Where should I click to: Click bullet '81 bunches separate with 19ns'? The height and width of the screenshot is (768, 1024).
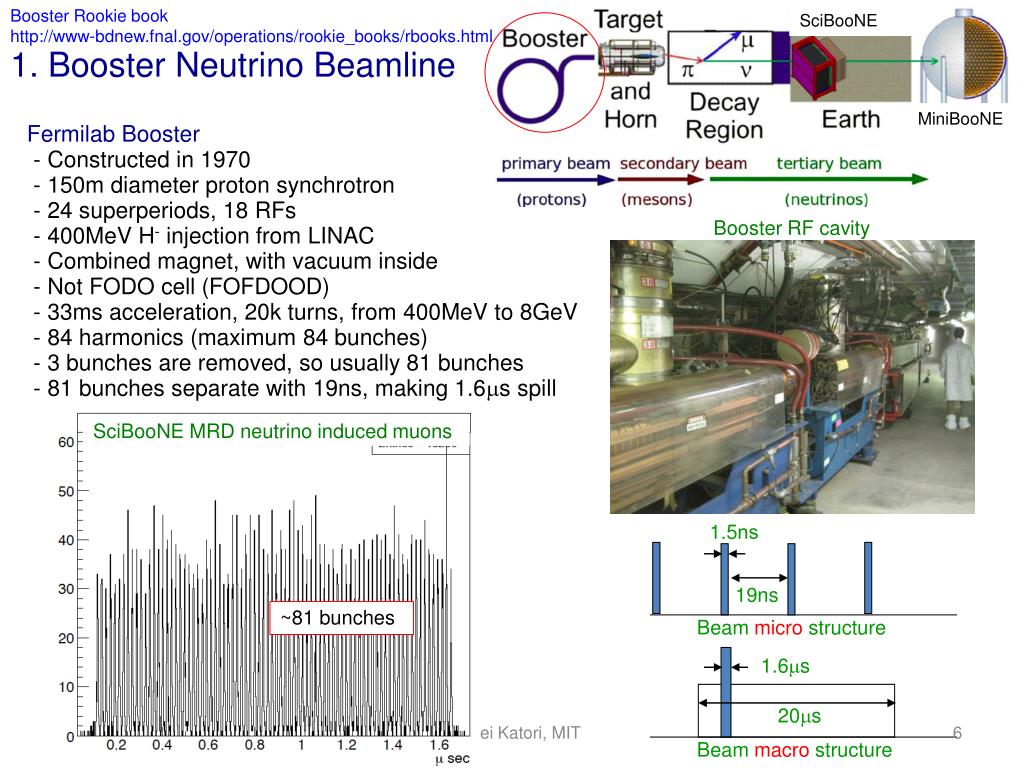(295, 389)
